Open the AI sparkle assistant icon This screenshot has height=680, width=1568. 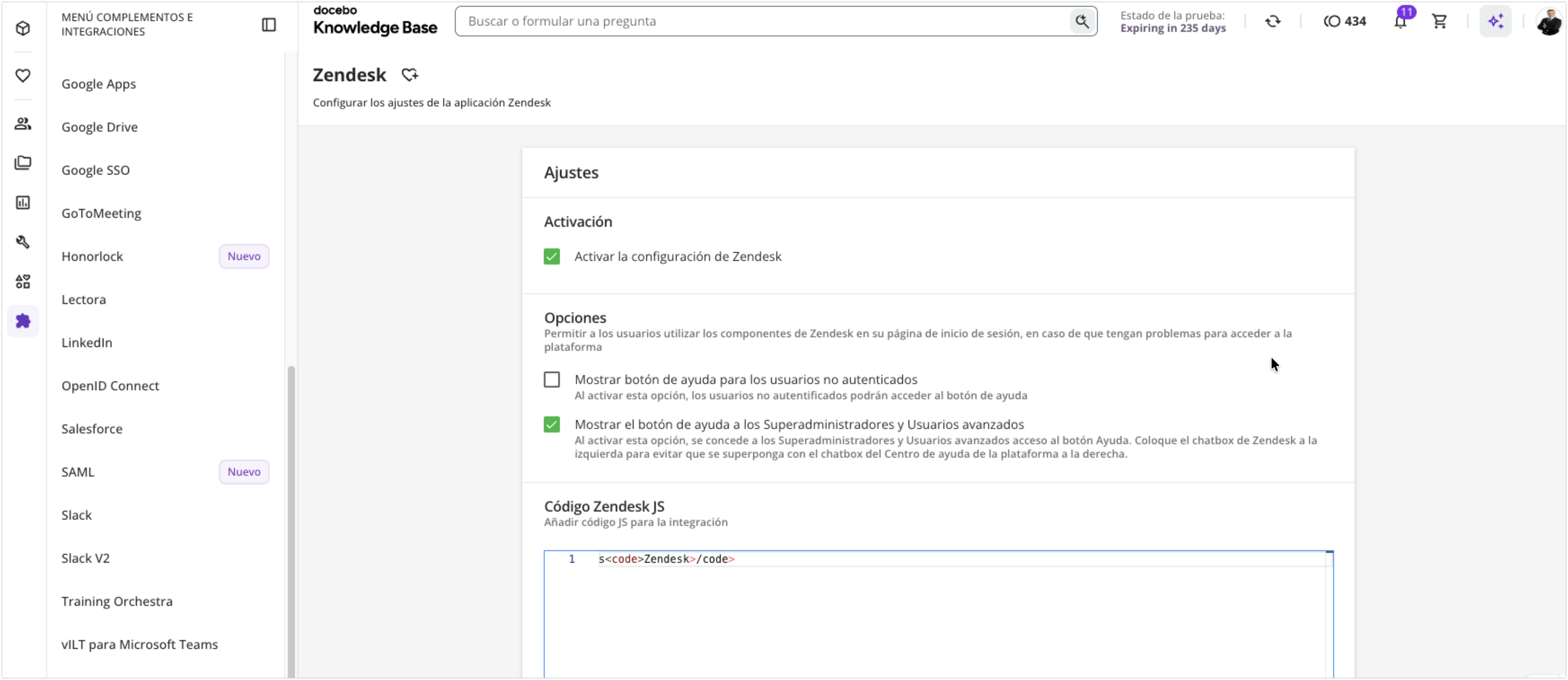tap(1495, 21)
